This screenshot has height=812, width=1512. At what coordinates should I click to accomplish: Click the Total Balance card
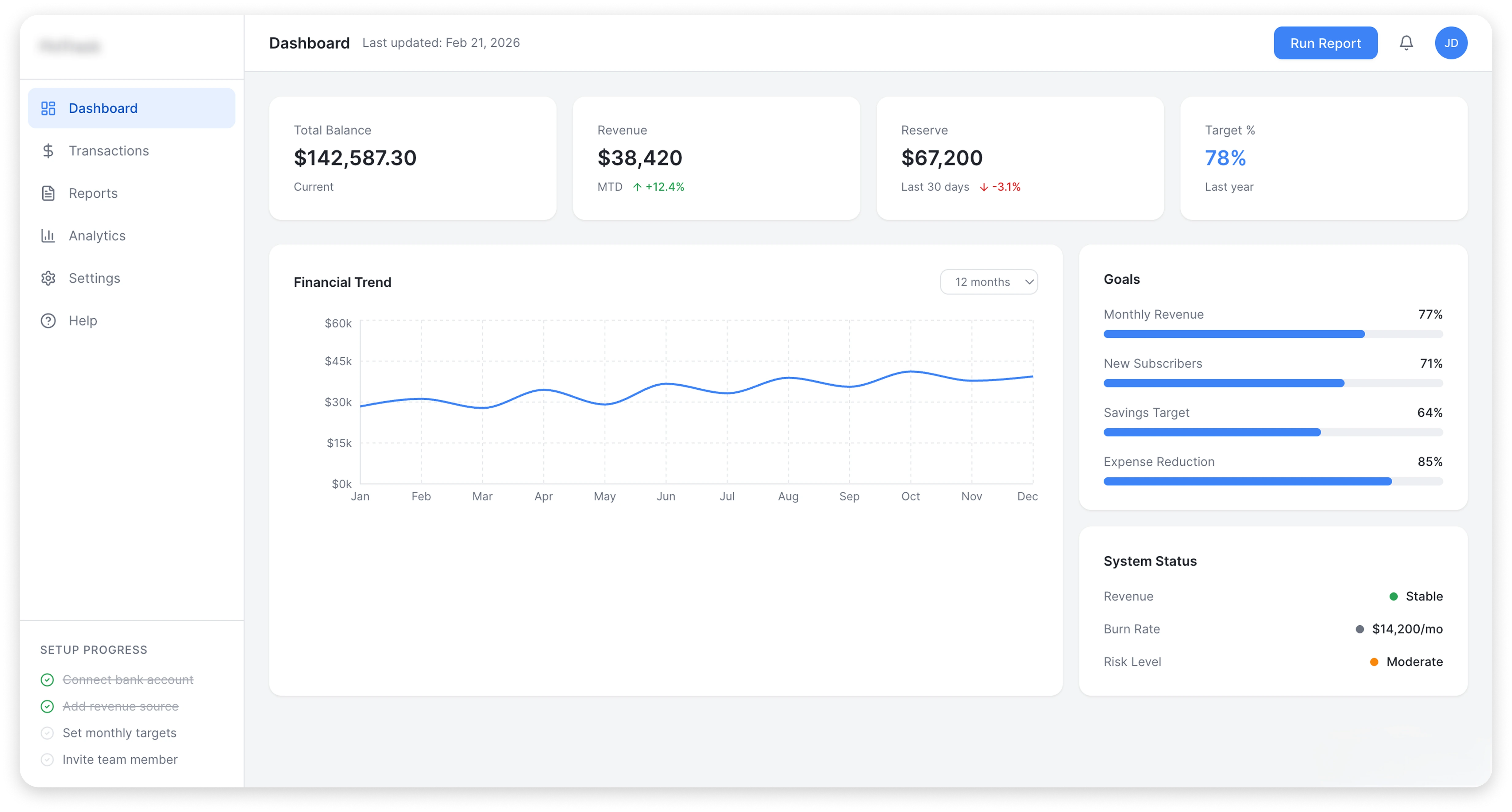[413, 158]
